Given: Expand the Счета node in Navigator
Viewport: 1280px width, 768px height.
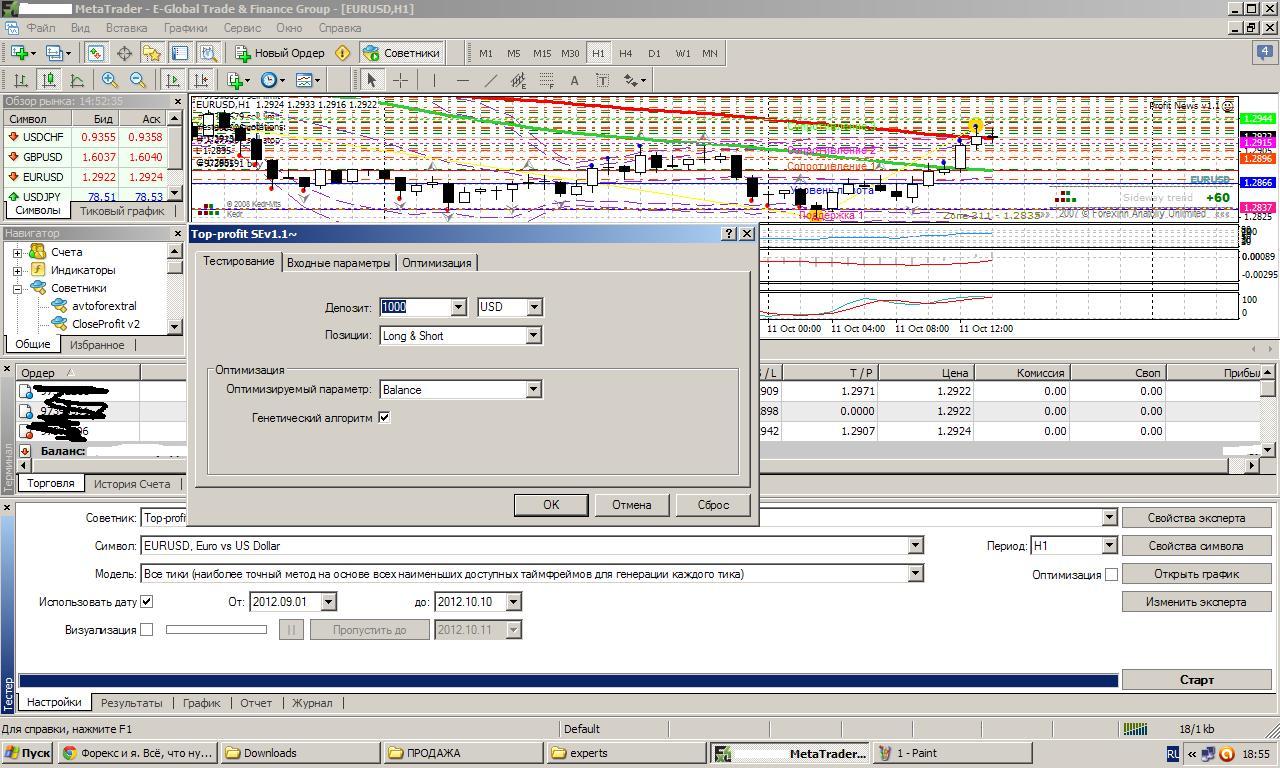Looking at the screenshot, I should tap(17, 252).
